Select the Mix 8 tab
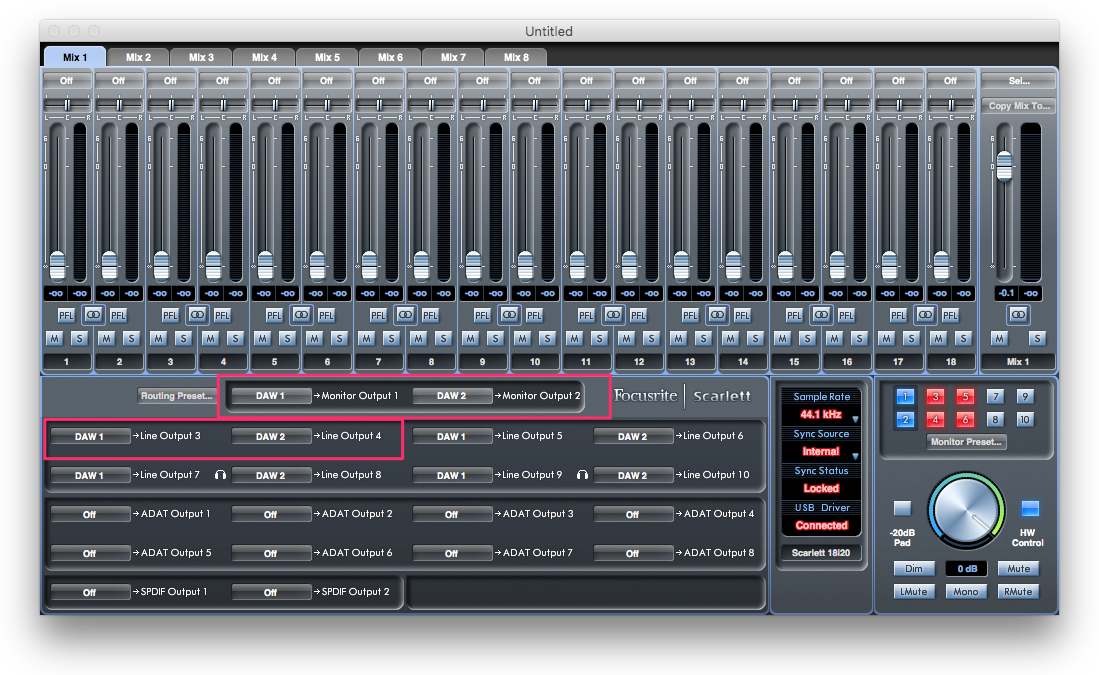The image size is (1099, 675). tap(517, 57)
